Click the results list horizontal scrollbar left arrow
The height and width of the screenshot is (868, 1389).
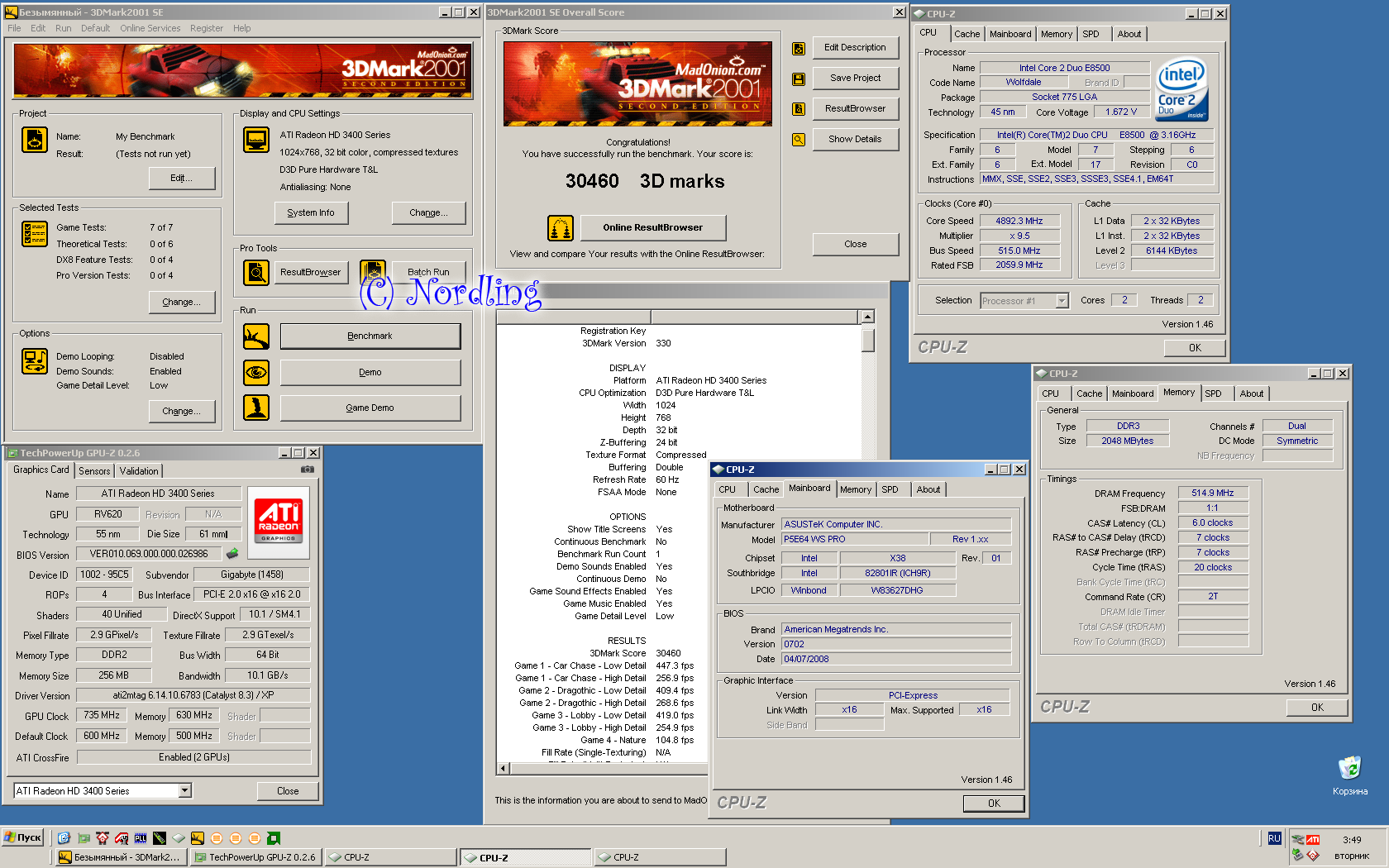[x=503, y=768]
